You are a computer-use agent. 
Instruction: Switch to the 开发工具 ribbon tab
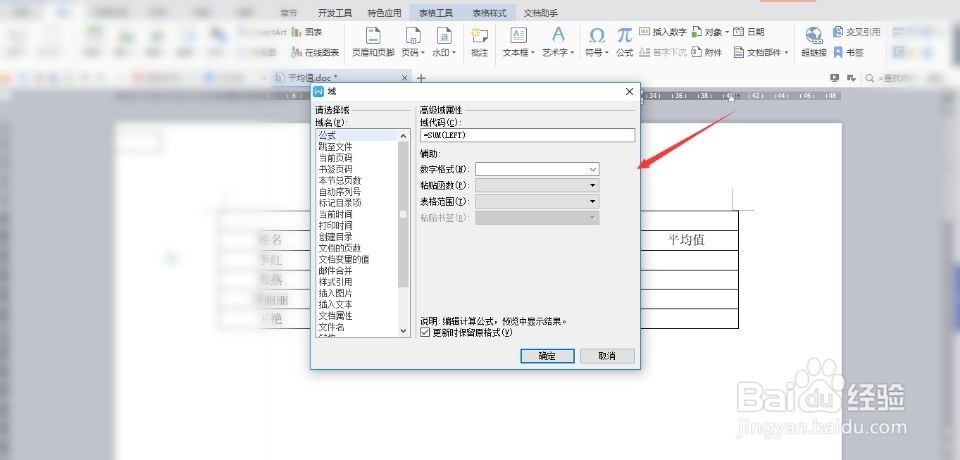[x=334, y=13]
